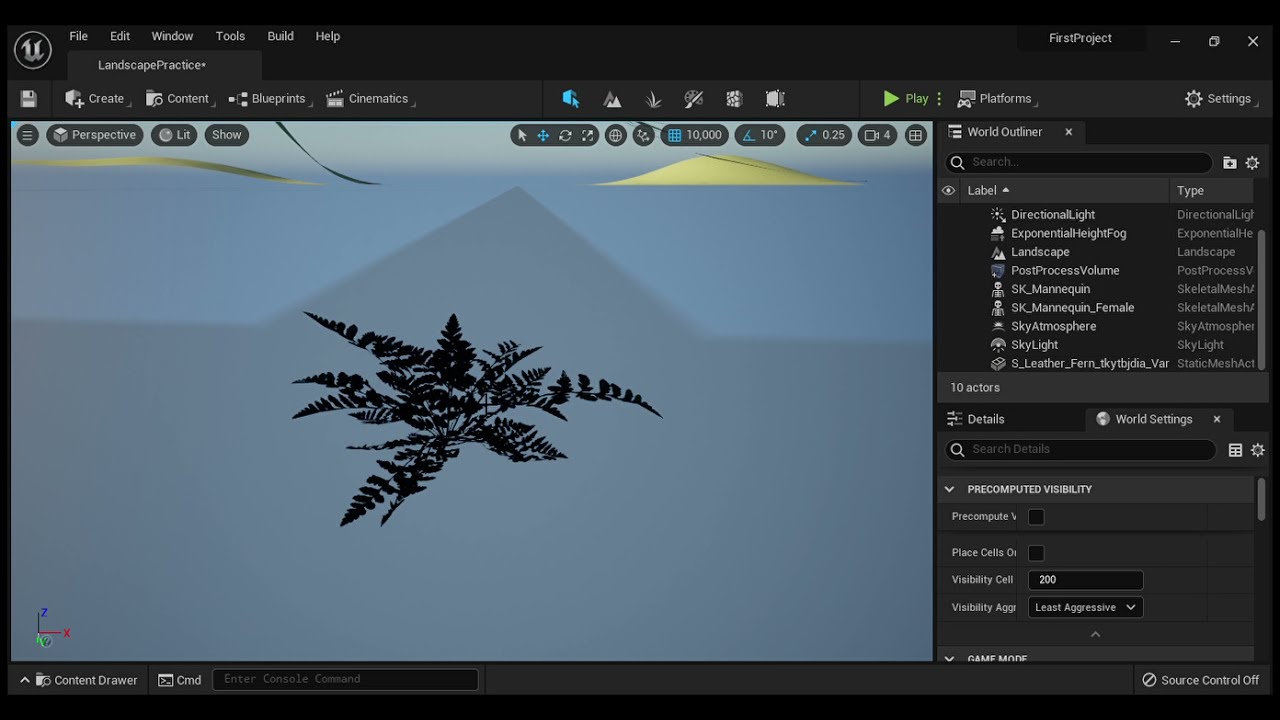1280x720 pixels.
Task: Click the SK_Mannequin skeleton icon
Action: (x=997, y=289)
